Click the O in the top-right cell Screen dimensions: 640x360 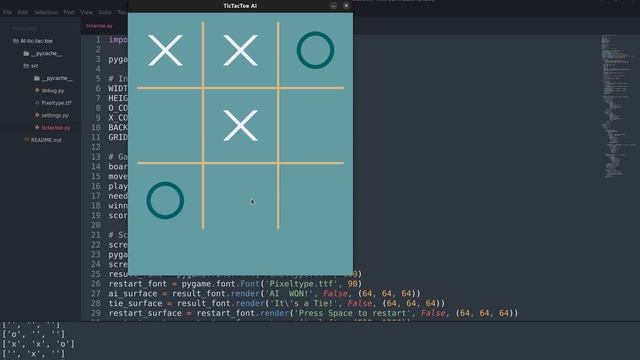(x=316, y=50)
